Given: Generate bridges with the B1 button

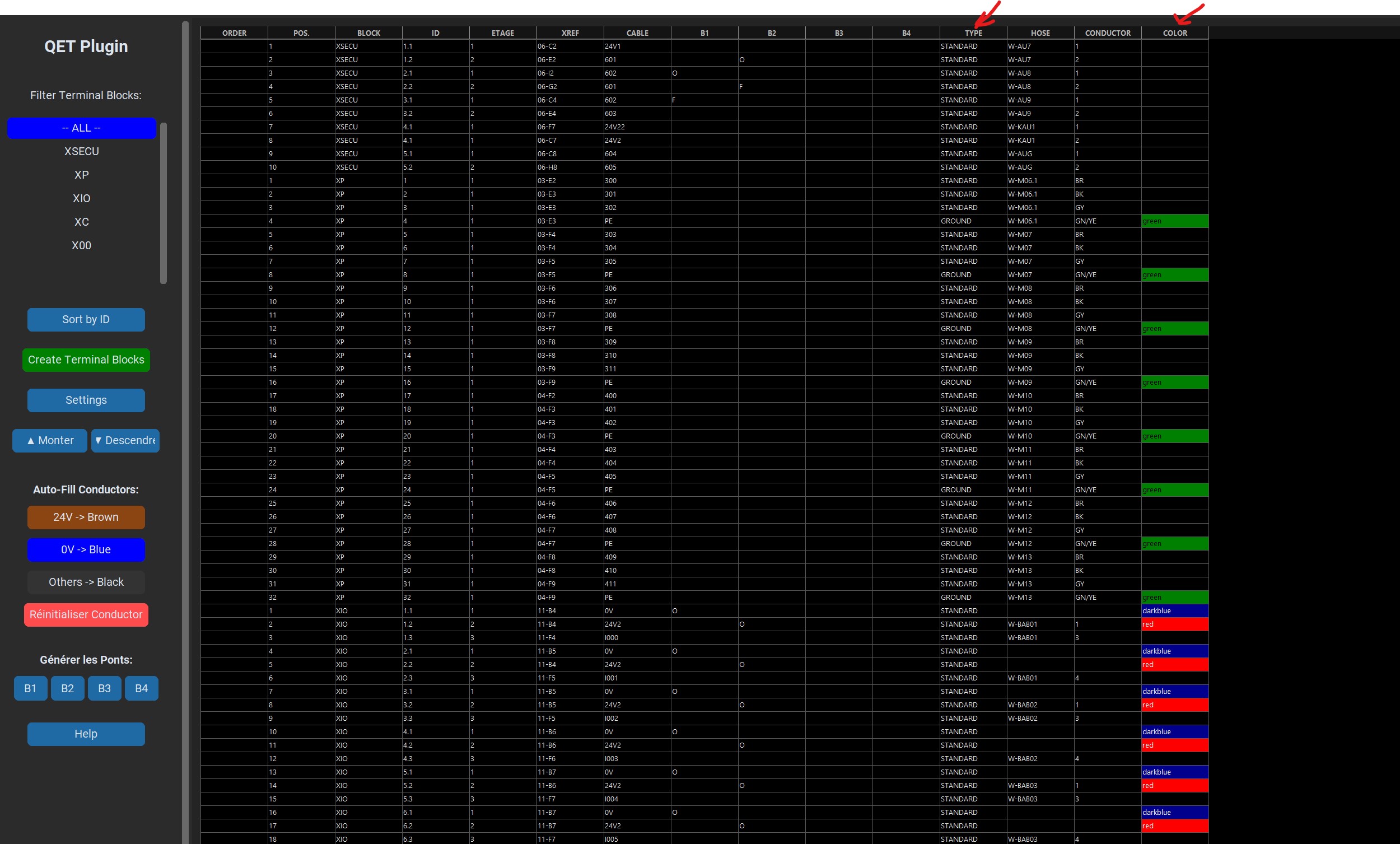Looking at the screenshot, I should (30, 688).
